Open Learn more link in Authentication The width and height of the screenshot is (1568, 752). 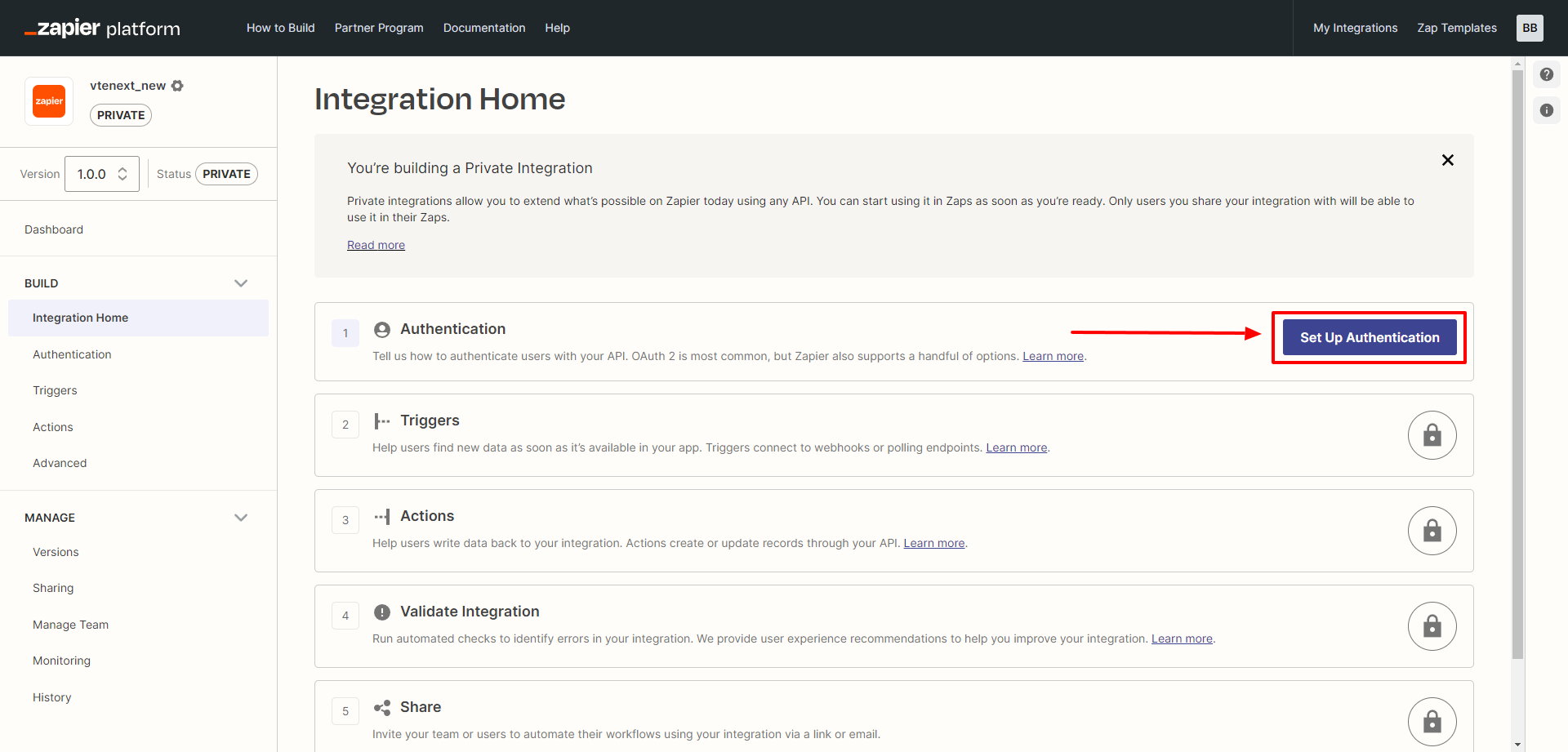1053,356
